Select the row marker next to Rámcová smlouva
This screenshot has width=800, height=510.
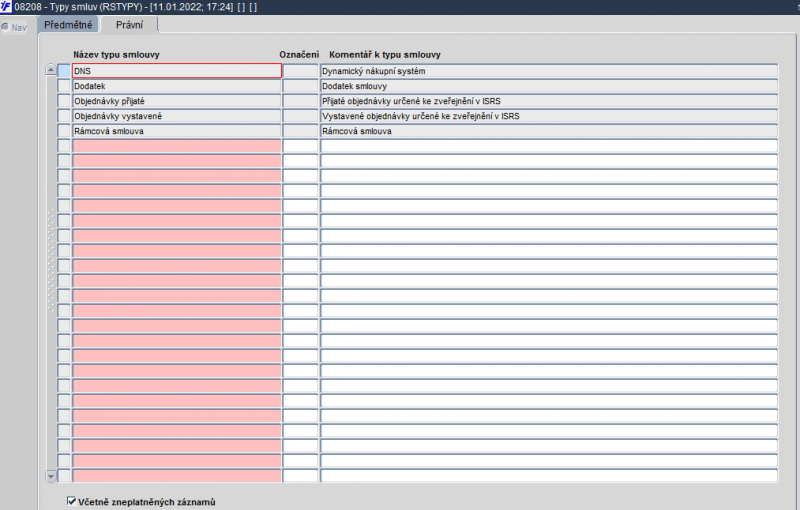pyautogui.click(x=64, y=131)
